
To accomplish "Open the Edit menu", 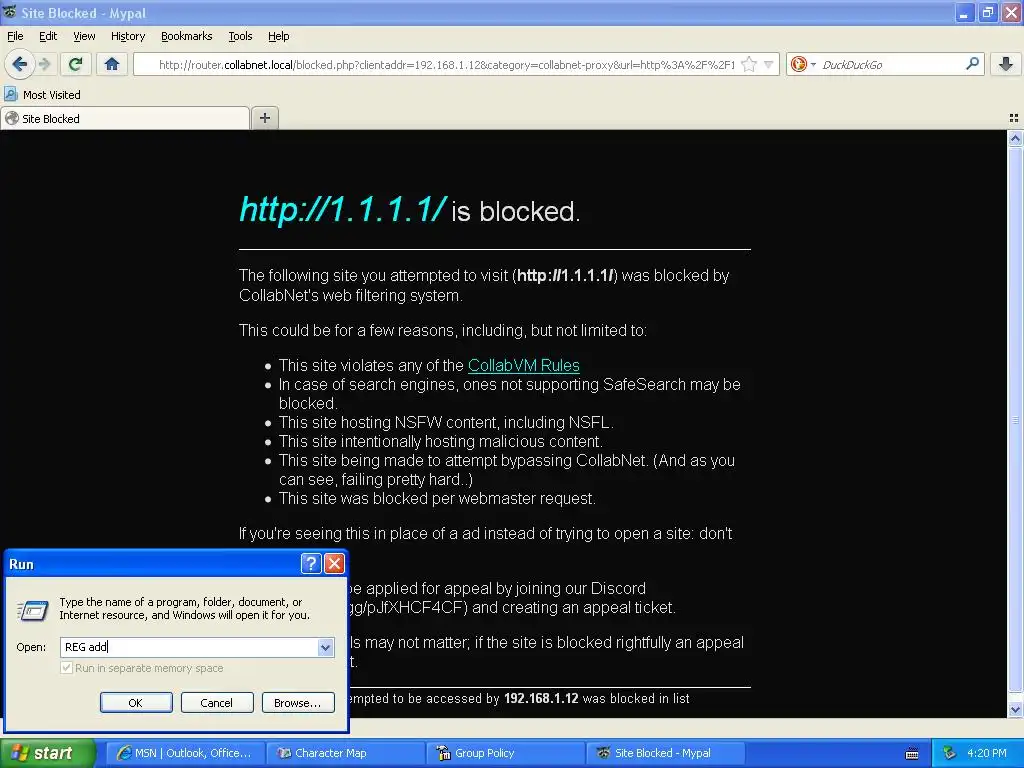I will coord(48,36).
